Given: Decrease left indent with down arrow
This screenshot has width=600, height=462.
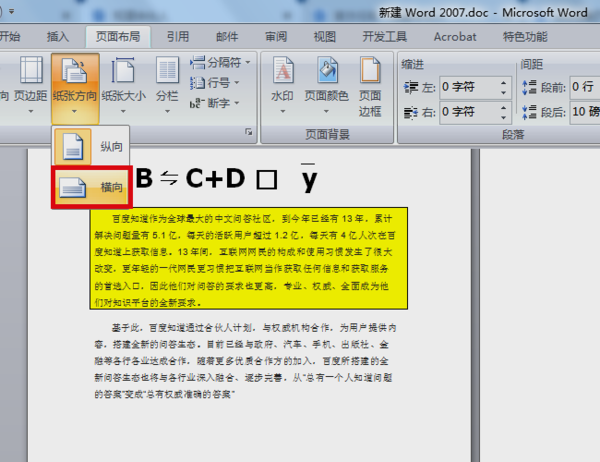Looking at the screenshot, I should 504,93.
